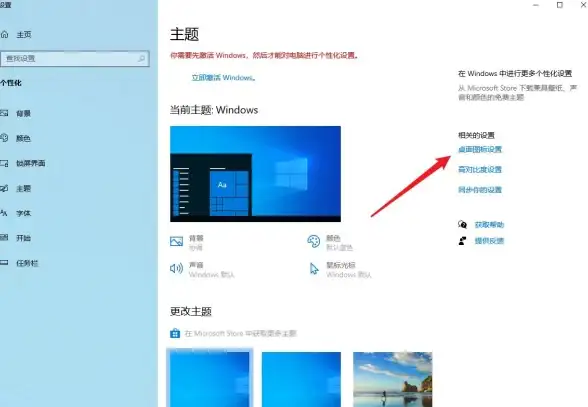588x407 pixels.
Task: Maximize the settings window
Action: (560, 5)
